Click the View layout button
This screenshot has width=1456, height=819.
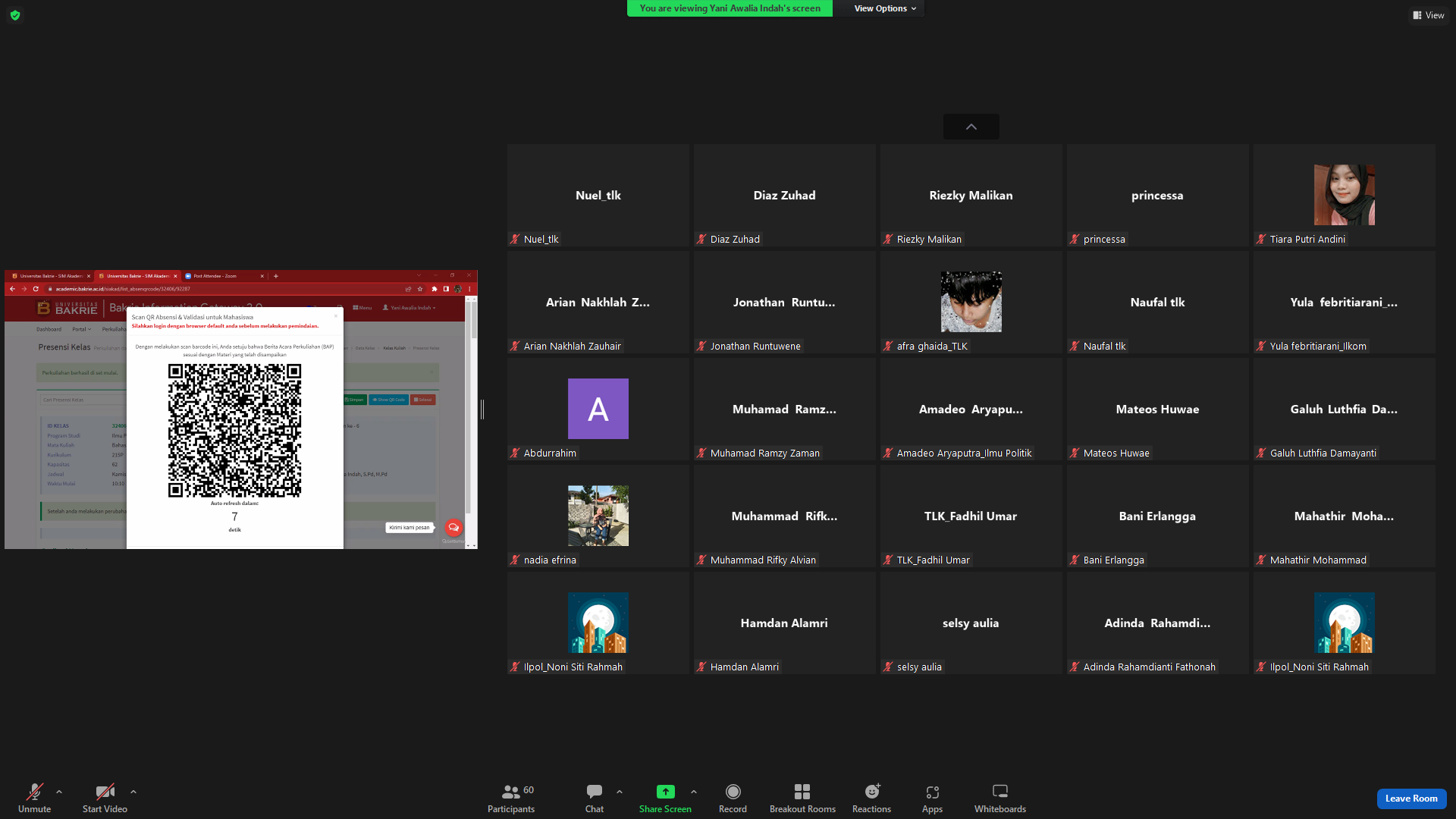tap(1429, 15)
